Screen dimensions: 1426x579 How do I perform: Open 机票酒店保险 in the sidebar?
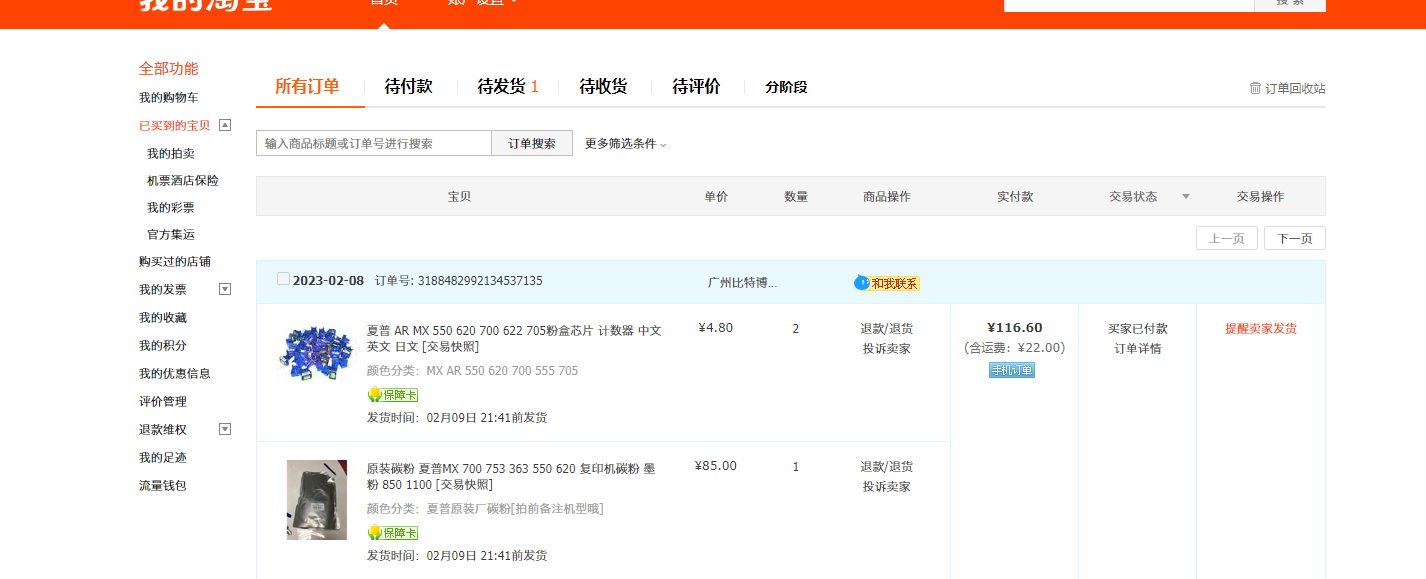pos(183,181)
